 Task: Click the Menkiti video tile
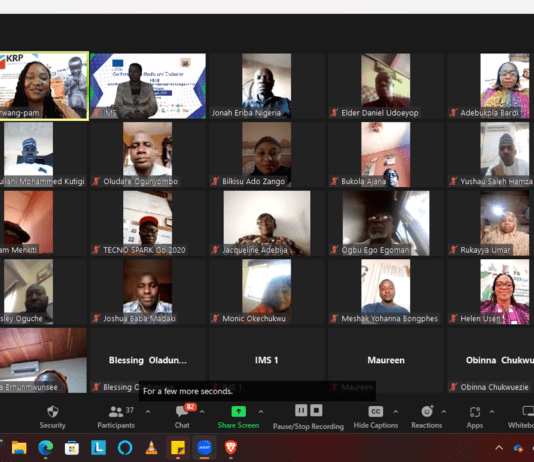pos(43,223)
